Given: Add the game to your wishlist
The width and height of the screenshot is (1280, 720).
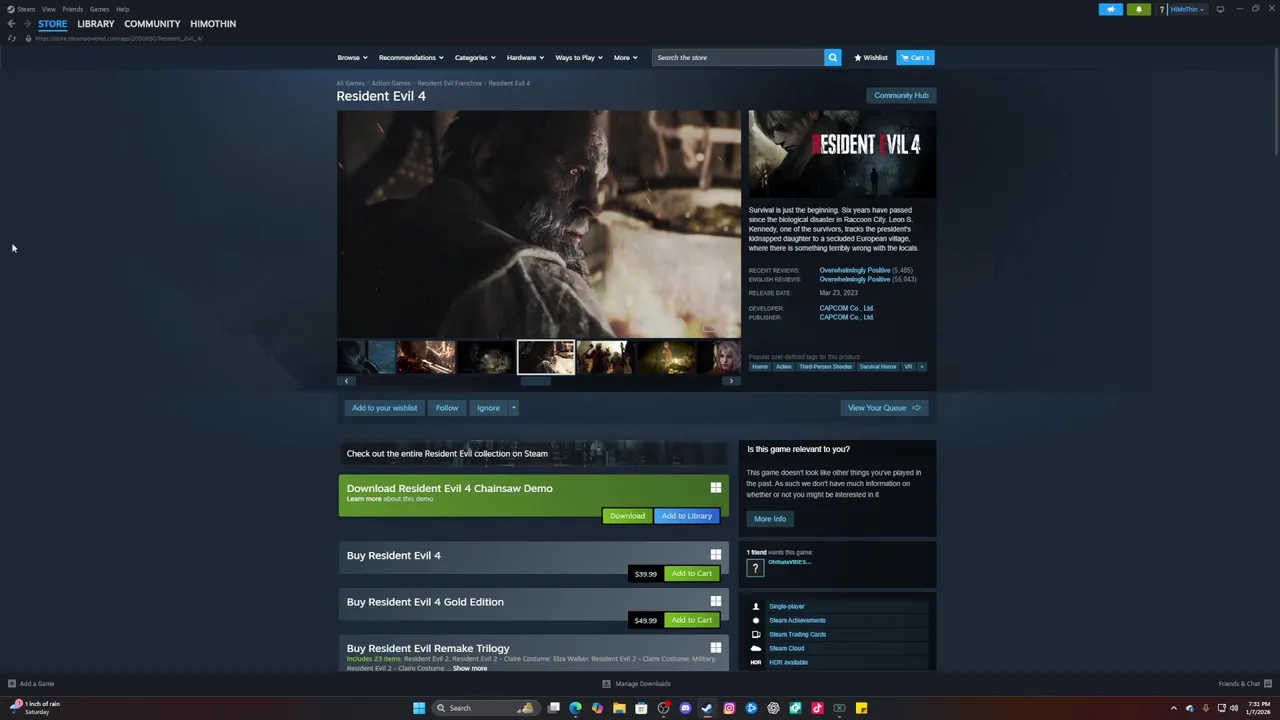Looking at the screenshot, I should tap(384, 408).
